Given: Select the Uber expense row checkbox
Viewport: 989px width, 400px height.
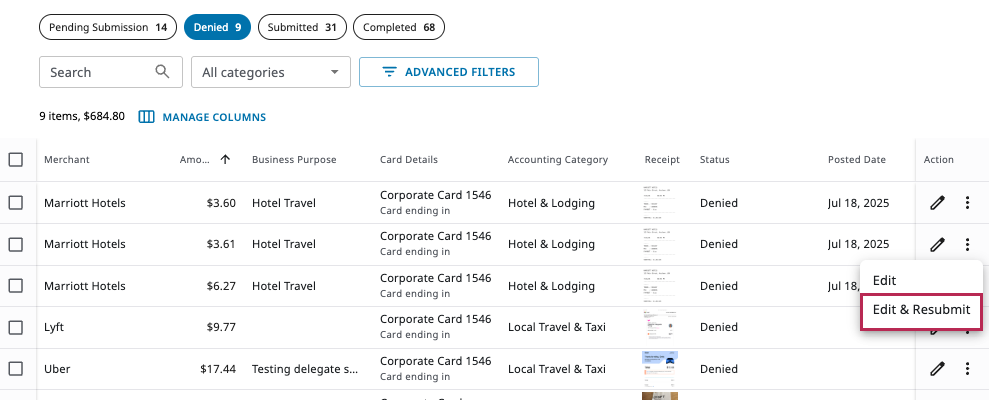Looking at the screenshot, I should pyautogui.click(x=16, y=369).
